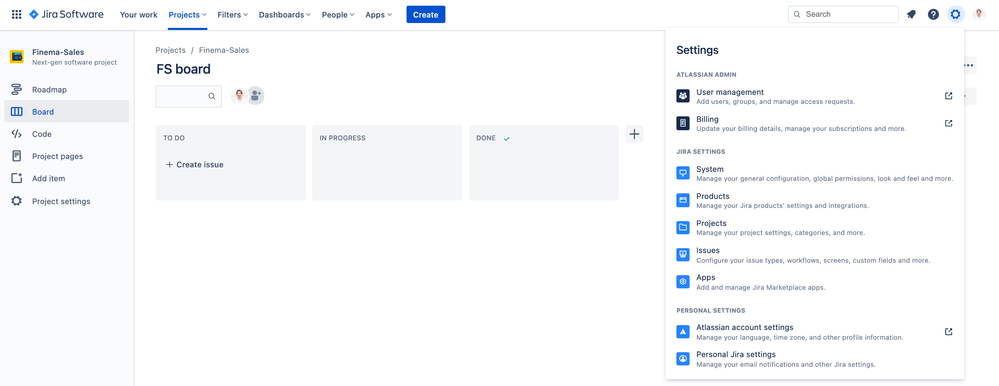Click the add people icon on board
Image resolution: width=999 pixels, height=386 pixels.
[x=255, y=96]
